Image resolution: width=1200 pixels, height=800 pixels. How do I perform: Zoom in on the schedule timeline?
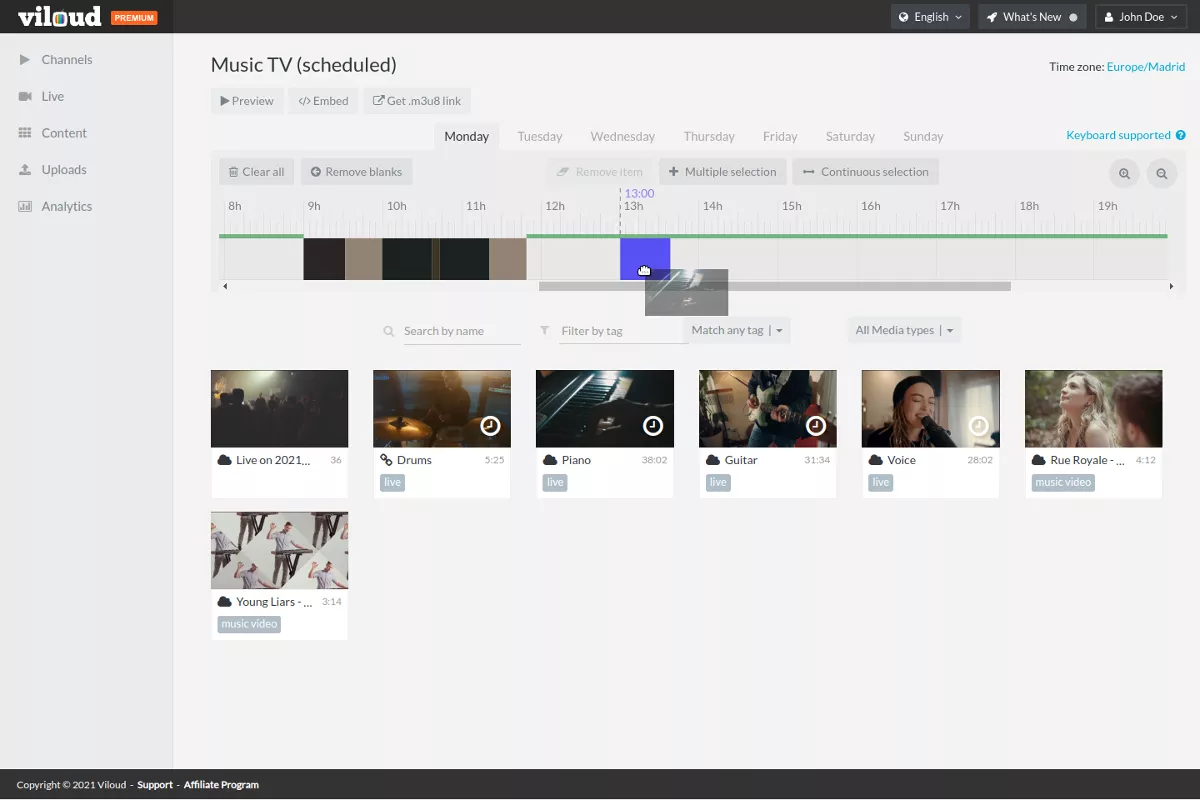pyautogui.click(x=1124, y=173)
